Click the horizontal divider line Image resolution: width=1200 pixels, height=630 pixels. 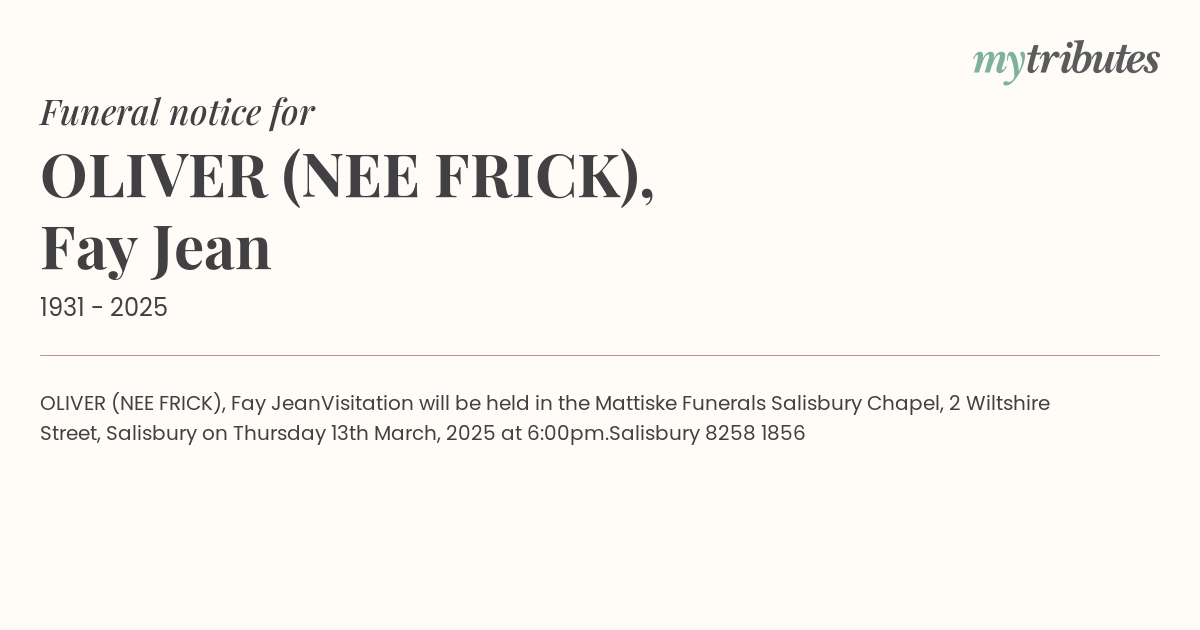(x=600, y=355)
